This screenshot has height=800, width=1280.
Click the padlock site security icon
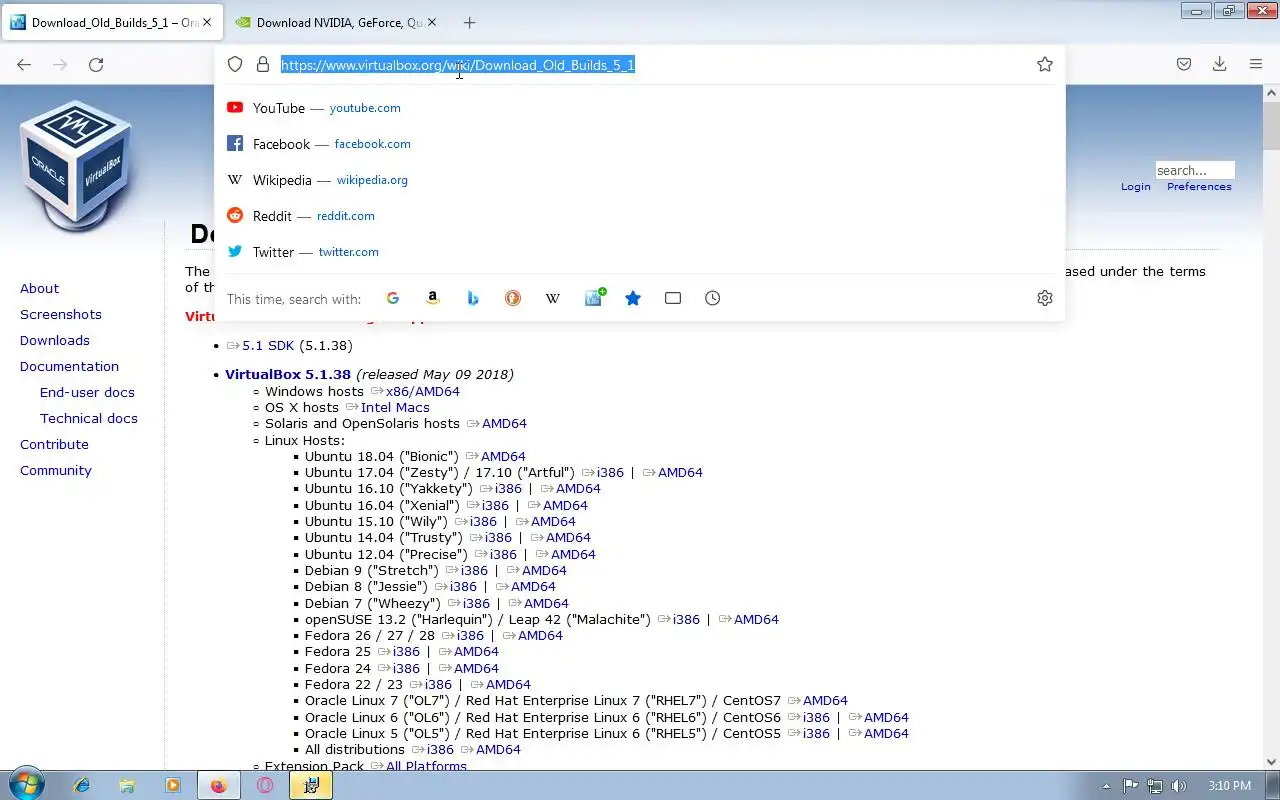tap(263, 64)
